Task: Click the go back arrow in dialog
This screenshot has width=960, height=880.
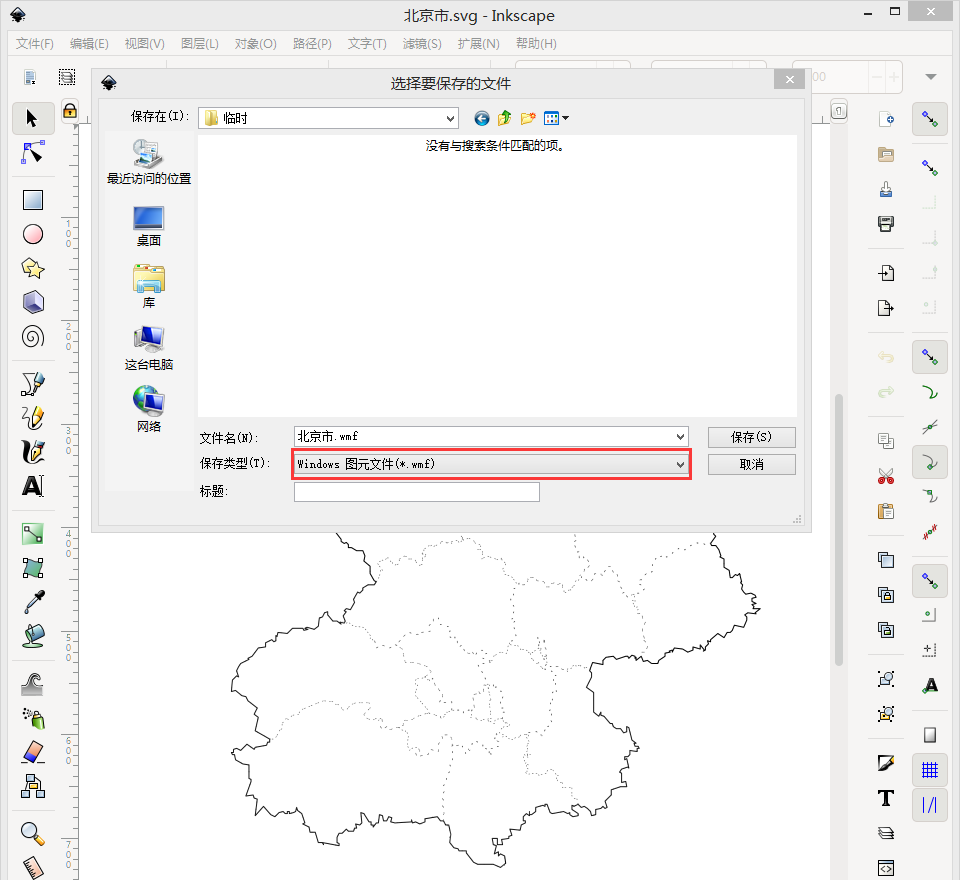Action: (x=482, y=118)
